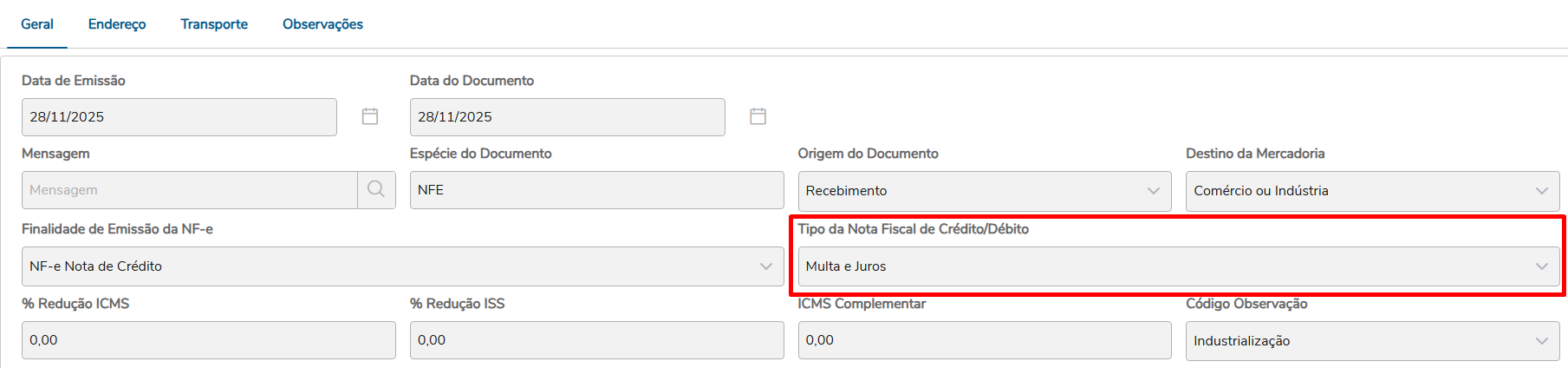The image size is (1568, 368).
Task: Switch to the Geral tab
Action: [37, 24]
